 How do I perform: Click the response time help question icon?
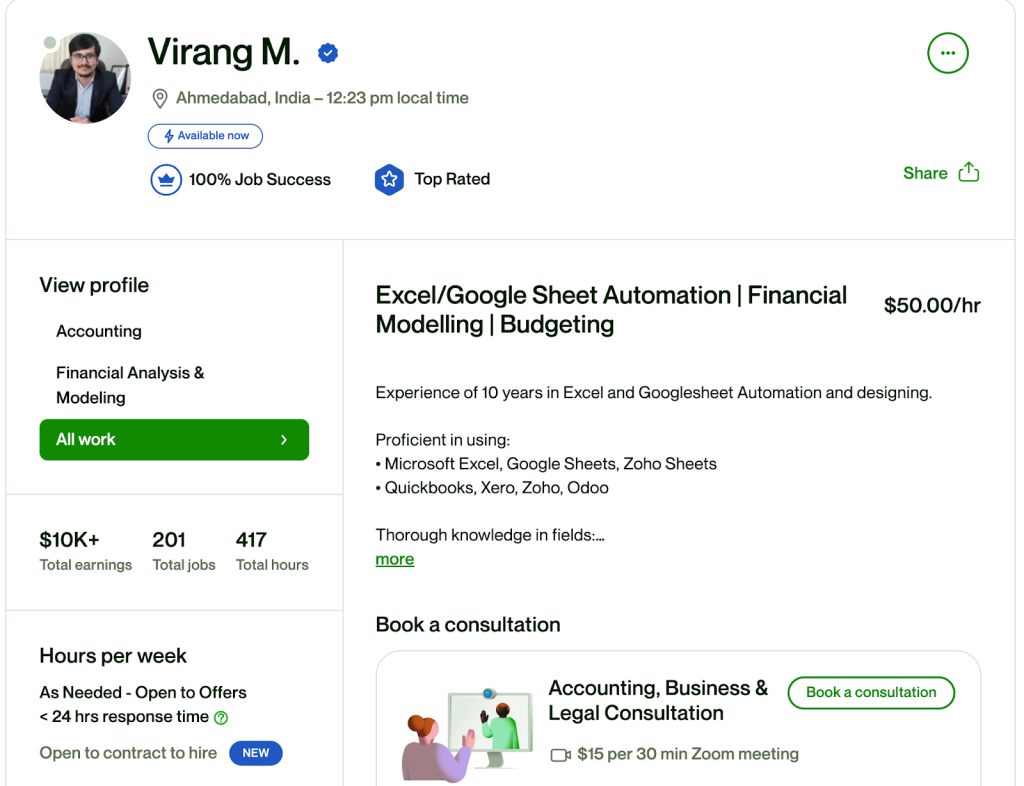(221, 717)
